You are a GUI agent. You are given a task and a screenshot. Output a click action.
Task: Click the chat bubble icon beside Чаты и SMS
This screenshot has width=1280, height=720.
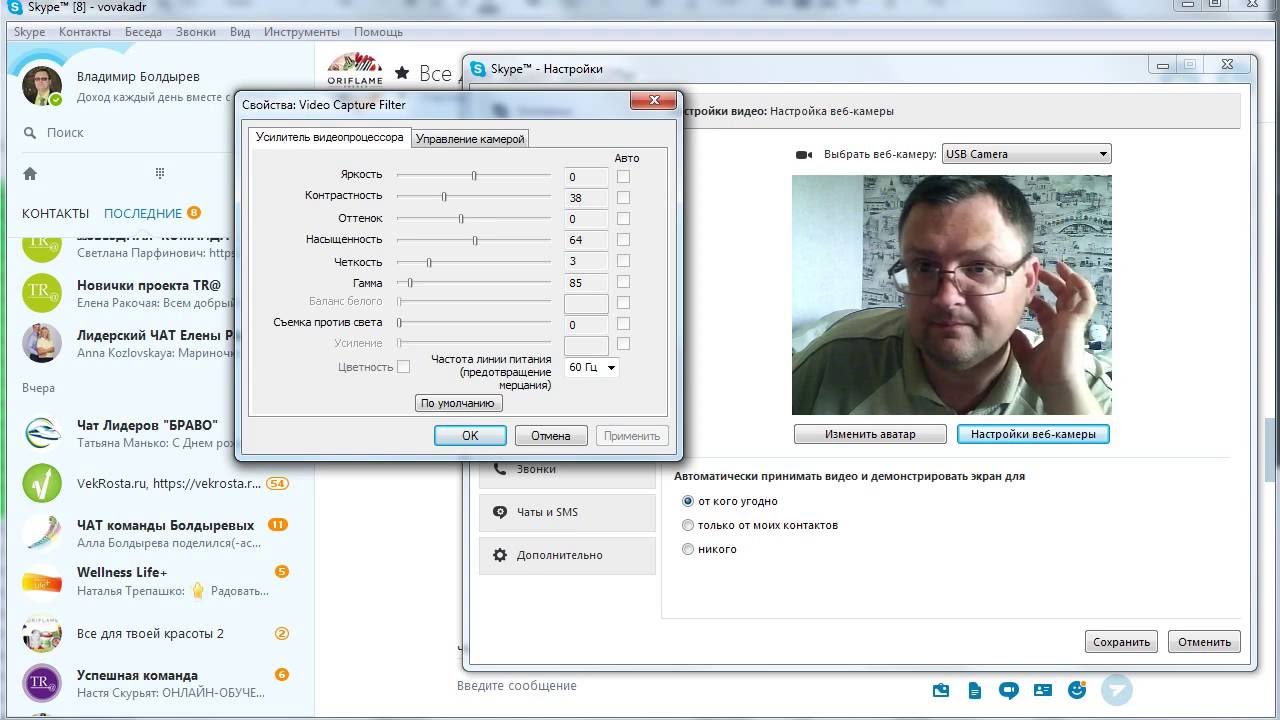click(x=500, y=512)
